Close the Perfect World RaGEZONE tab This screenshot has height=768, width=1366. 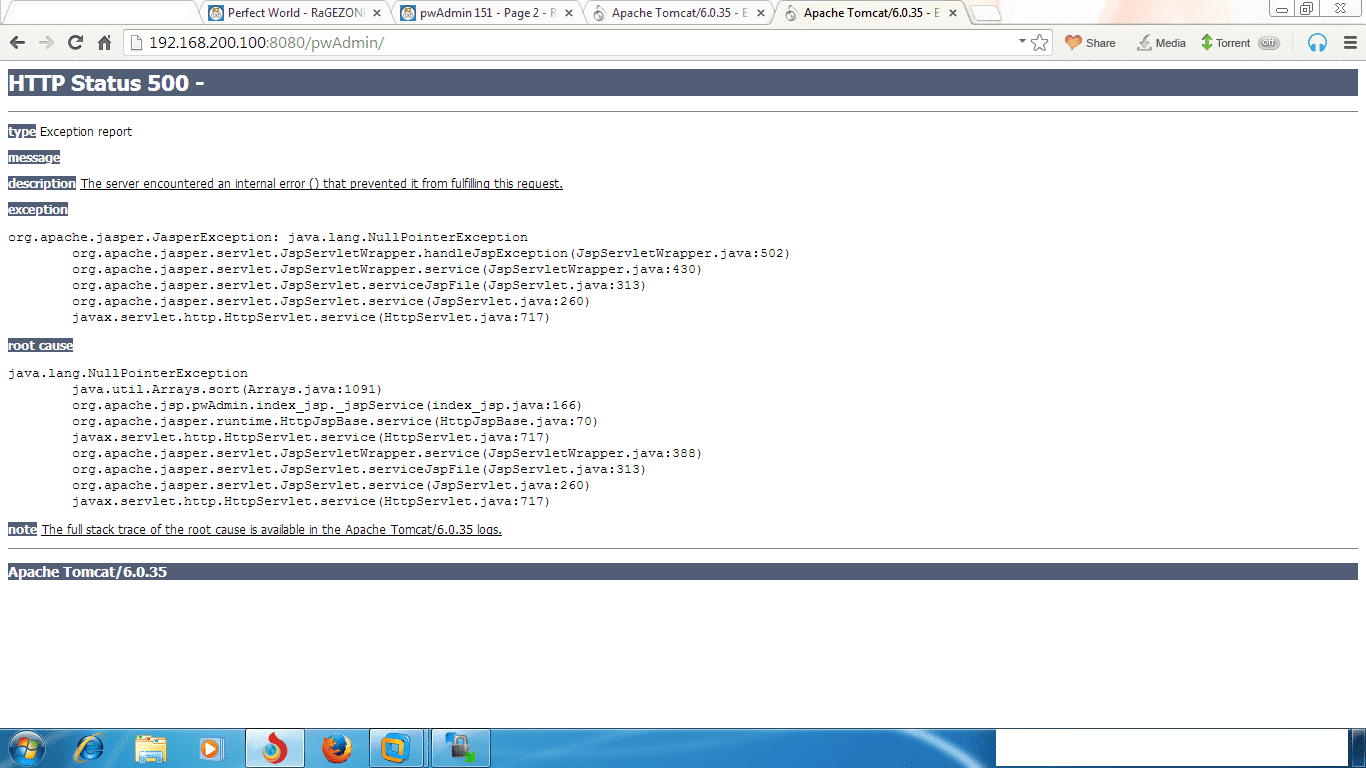(376, 14)
